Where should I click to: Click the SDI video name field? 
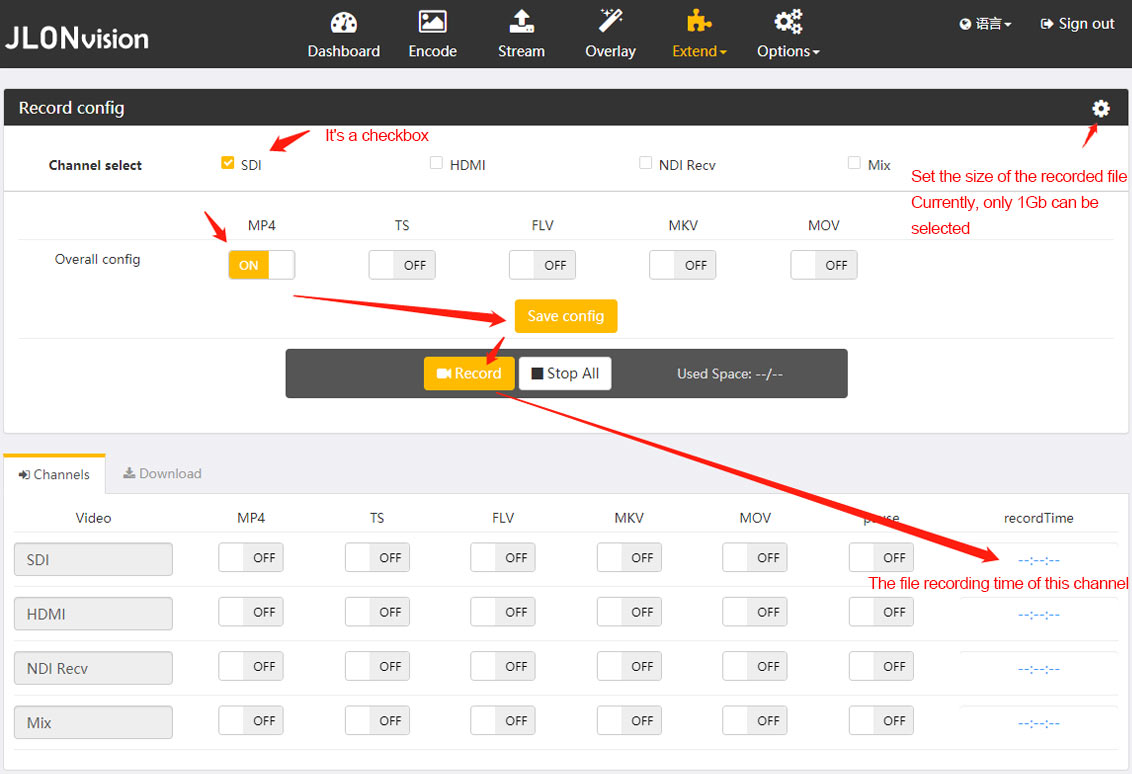point(93,560)
